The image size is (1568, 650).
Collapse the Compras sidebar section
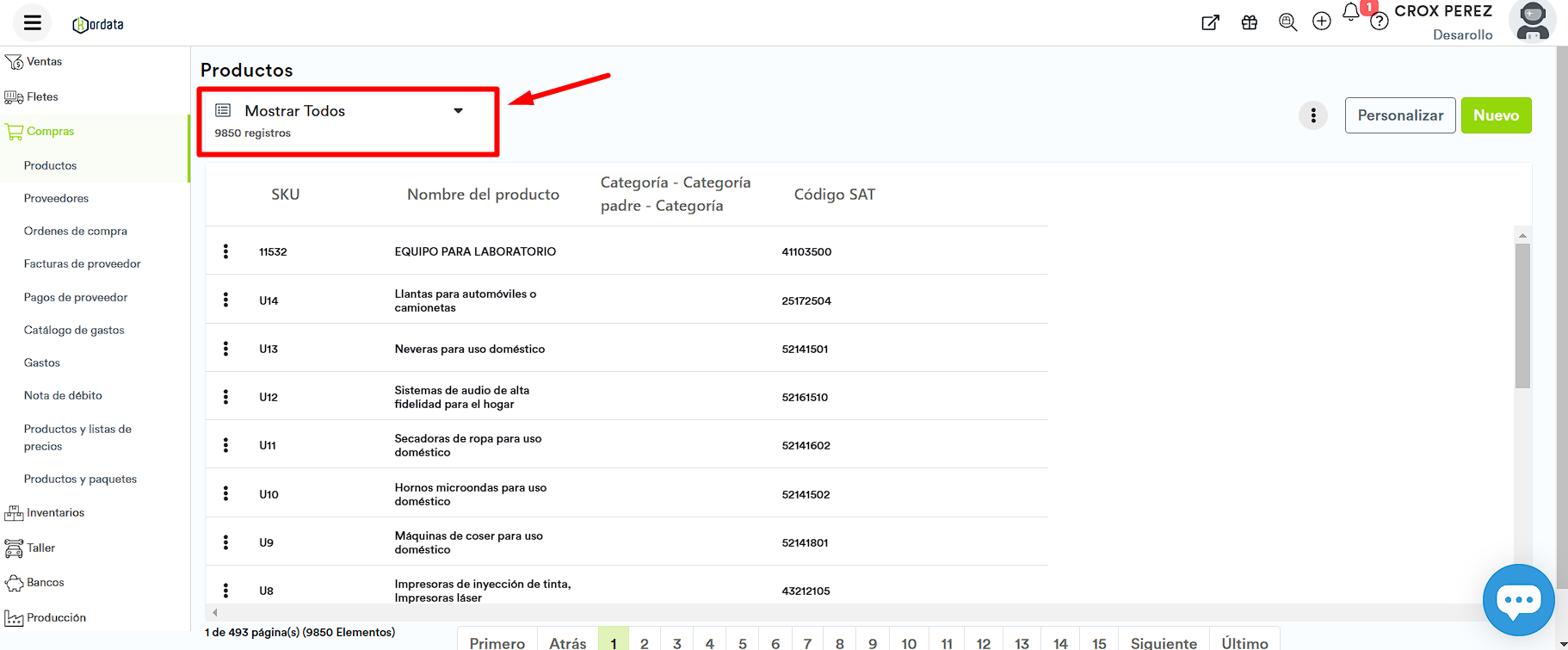[x=50, y=132]
